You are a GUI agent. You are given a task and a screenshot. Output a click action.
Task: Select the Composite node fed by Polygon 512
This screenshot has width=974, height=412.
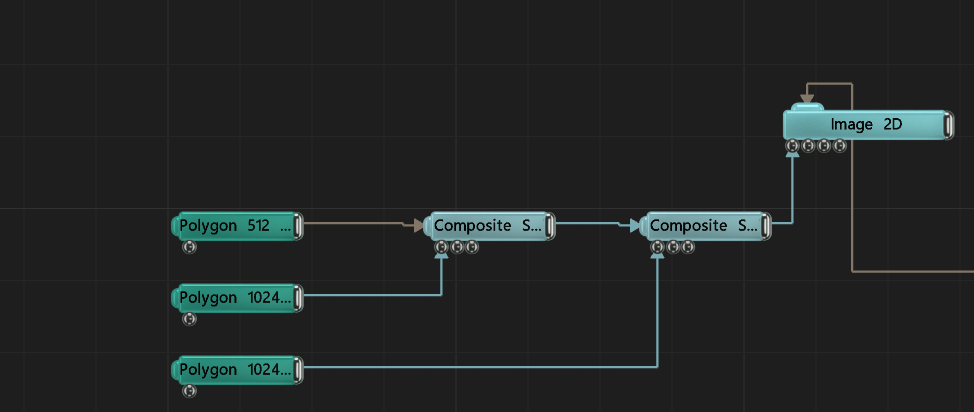coord(488,226)
